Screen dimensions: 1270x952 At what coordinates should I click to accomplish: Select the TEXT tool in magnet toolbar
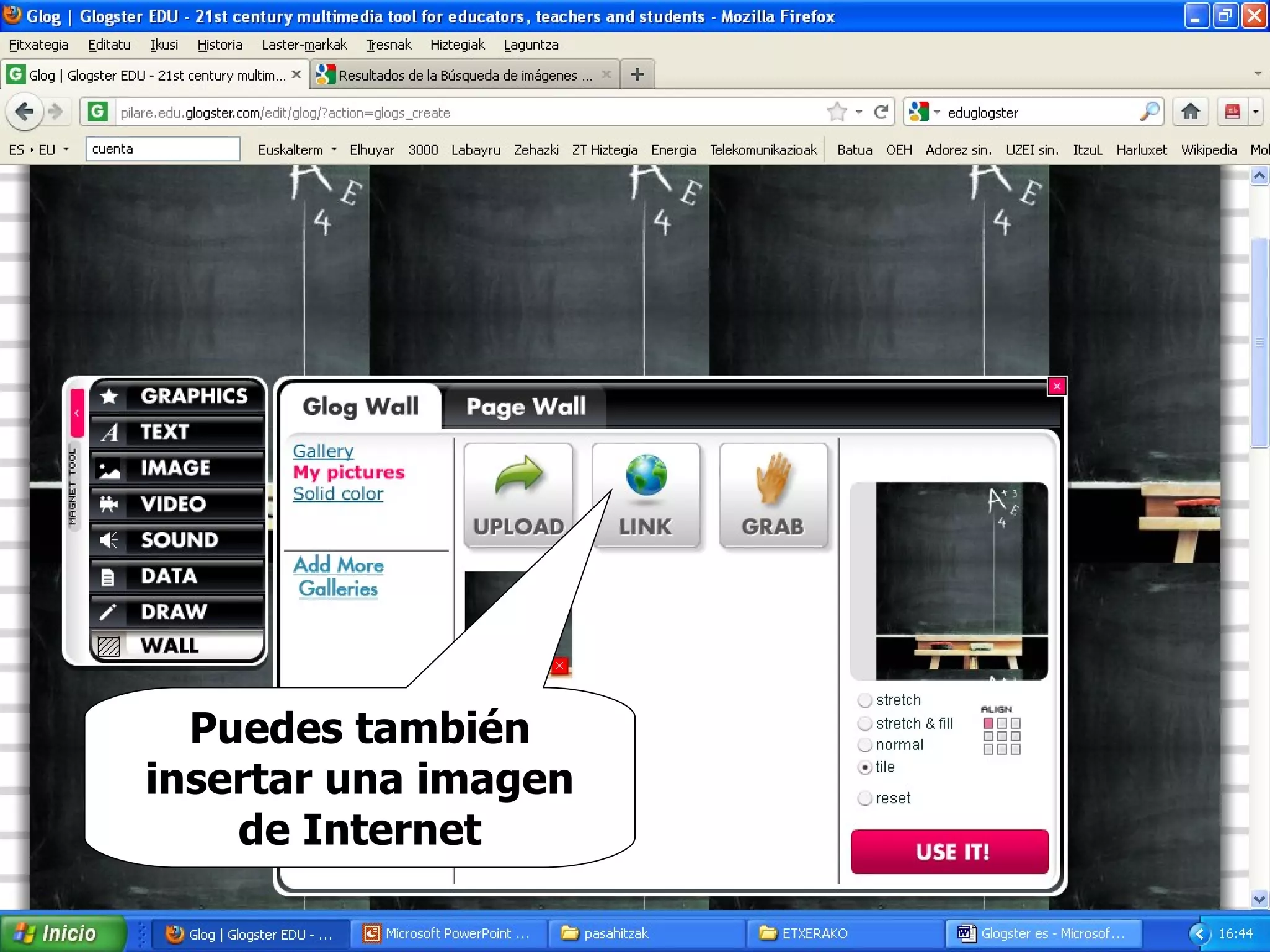click(177, 431)
